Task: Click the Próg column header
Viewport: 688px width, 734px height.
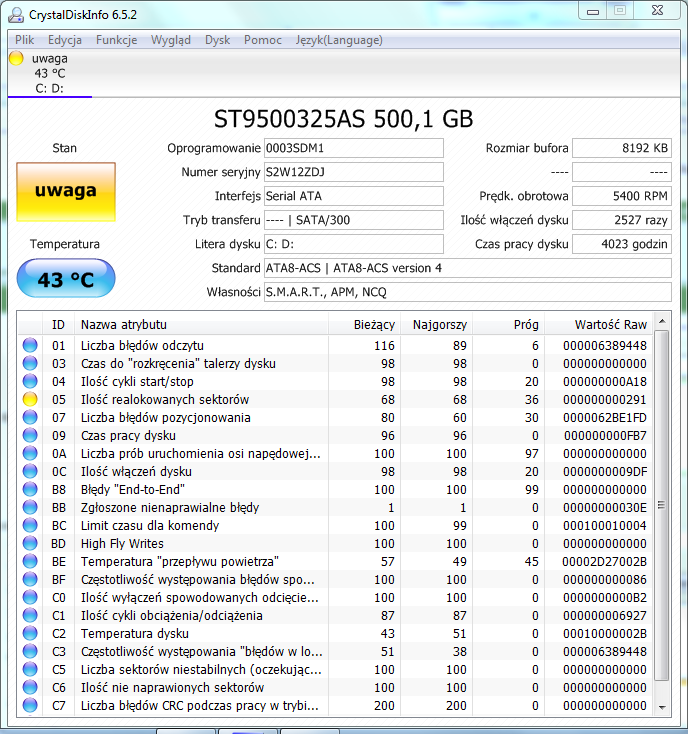Action: pyautogui.click(x=508, y=324)
